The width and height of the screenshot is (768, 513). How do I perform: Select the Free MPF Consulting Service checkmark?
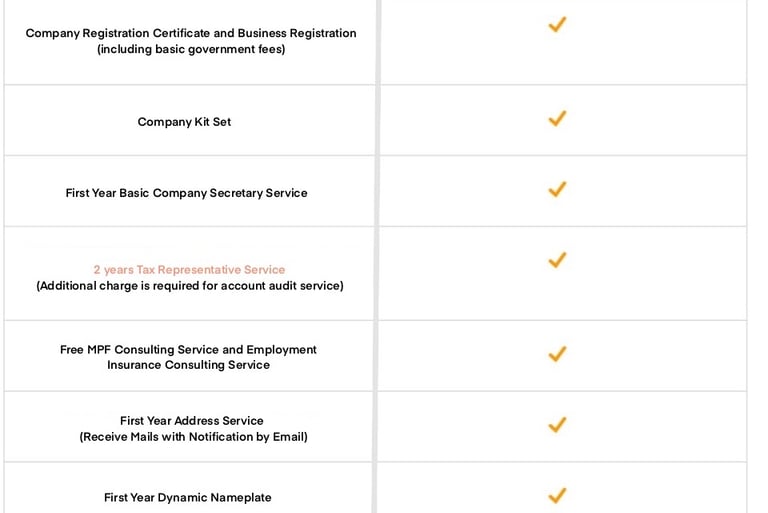557,354
